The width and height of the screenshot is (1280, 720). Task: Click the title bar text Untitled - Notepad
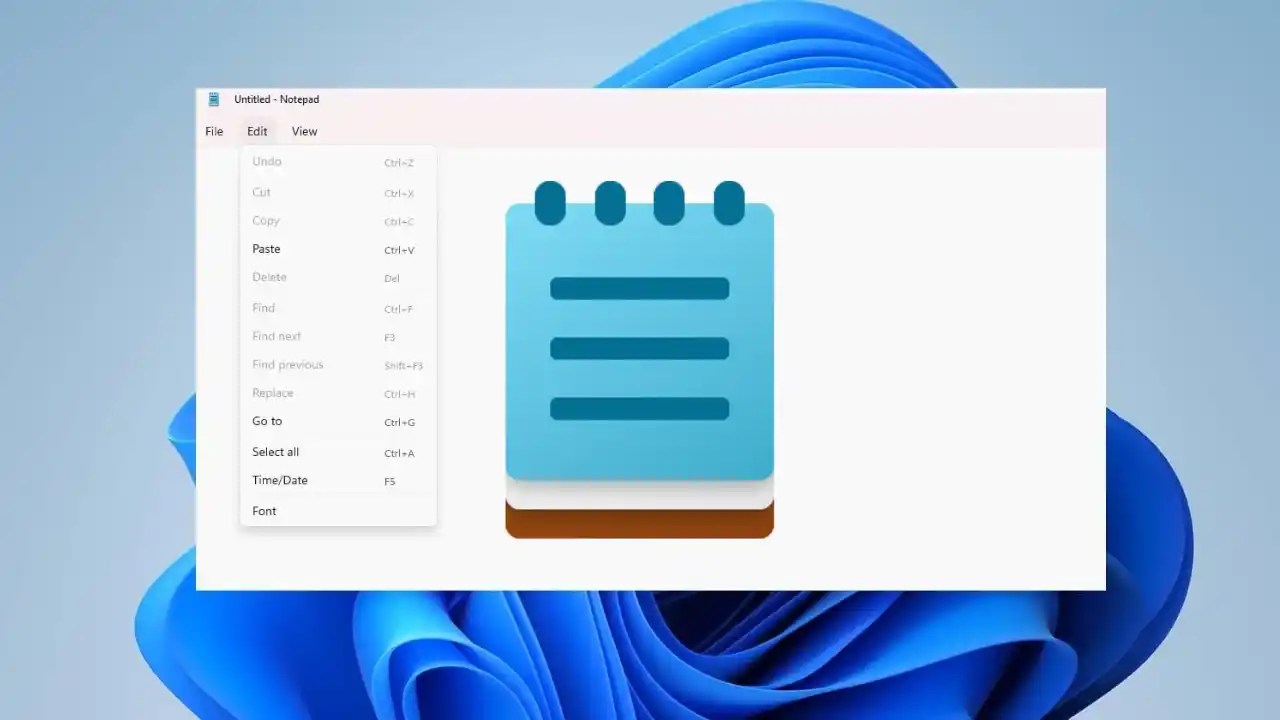coord(276,99)
